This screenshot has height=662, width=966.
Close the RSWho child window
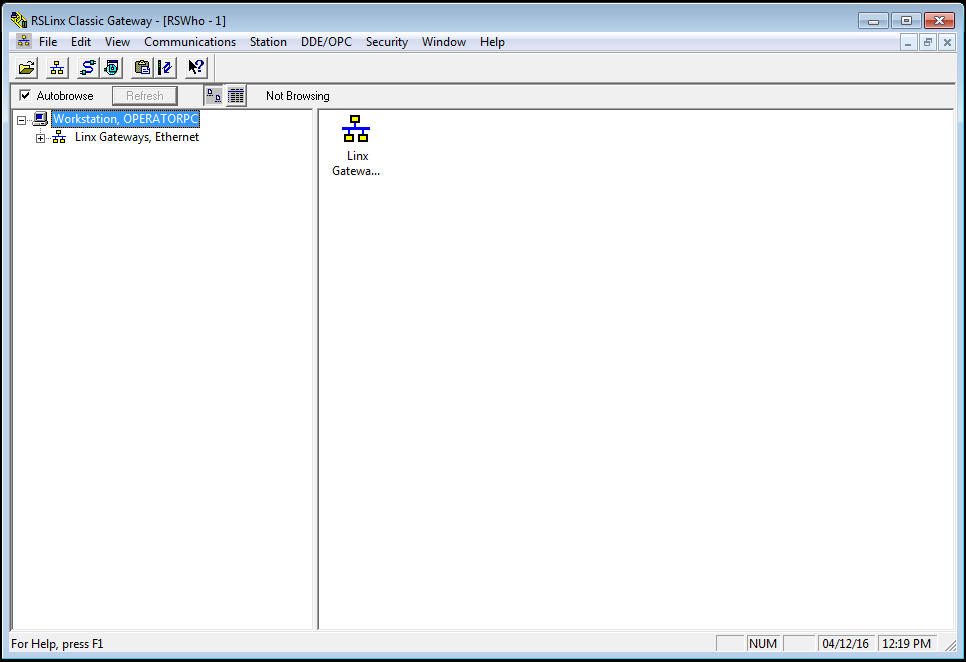pyautogui.click(x=948, y=42)
